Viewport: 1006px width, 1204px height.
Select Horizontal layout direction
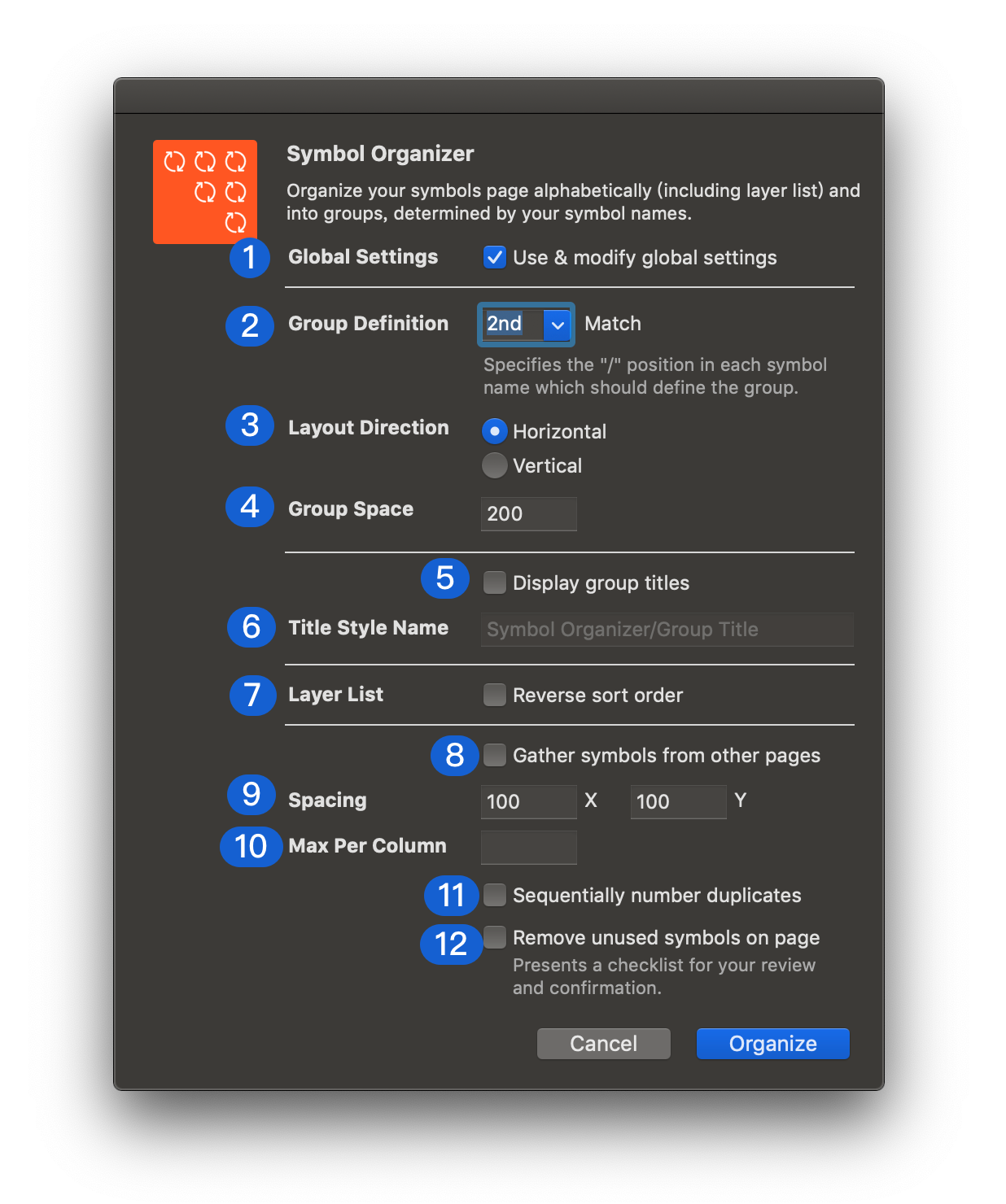[495, 431]
